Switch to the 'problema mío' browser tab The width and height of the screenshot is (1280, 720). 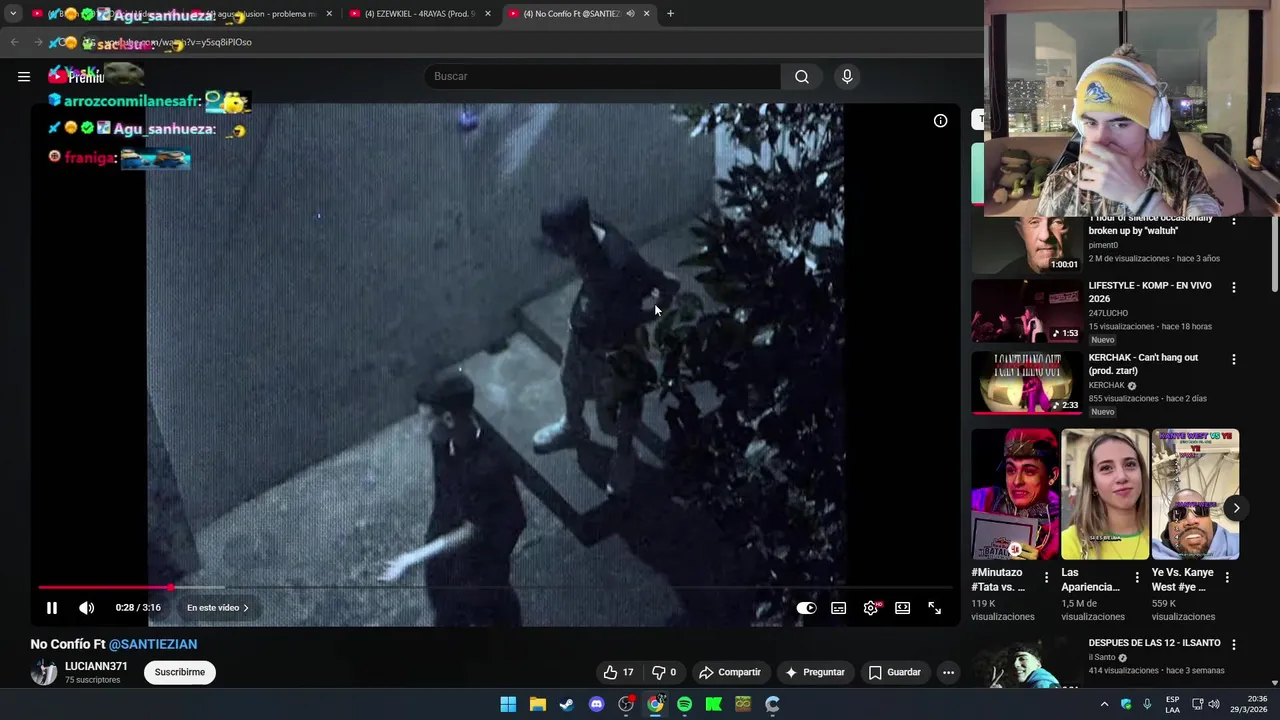[260, 14]
